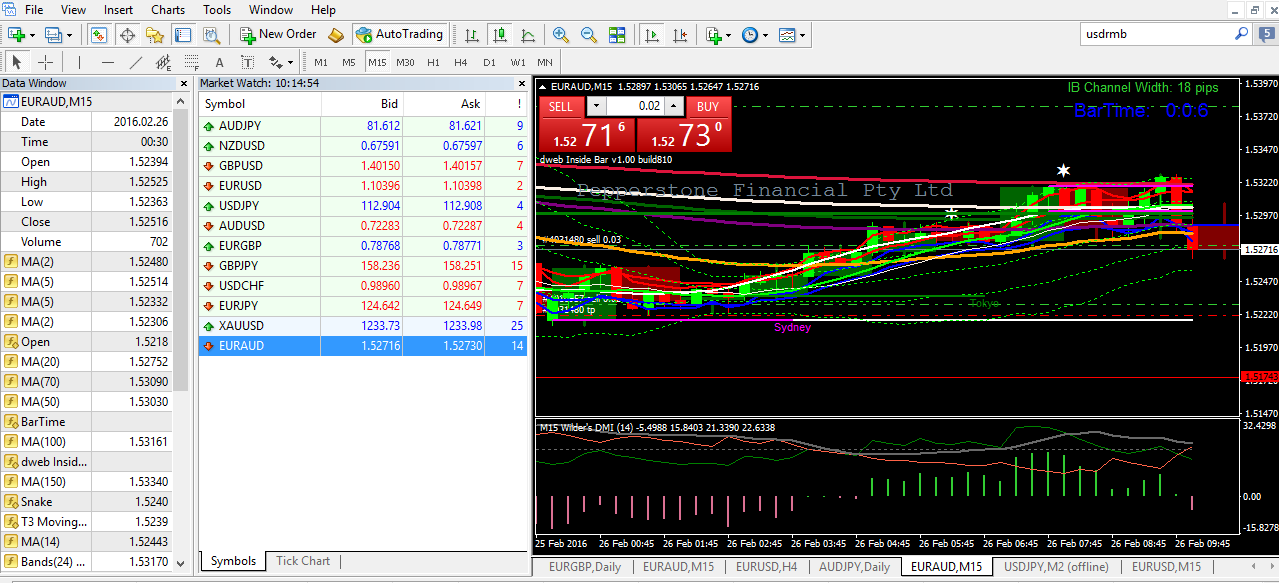This screenshot has height=583, width=1279.
Task: Switch chart to bar chart type
Action: click(471, 34)
